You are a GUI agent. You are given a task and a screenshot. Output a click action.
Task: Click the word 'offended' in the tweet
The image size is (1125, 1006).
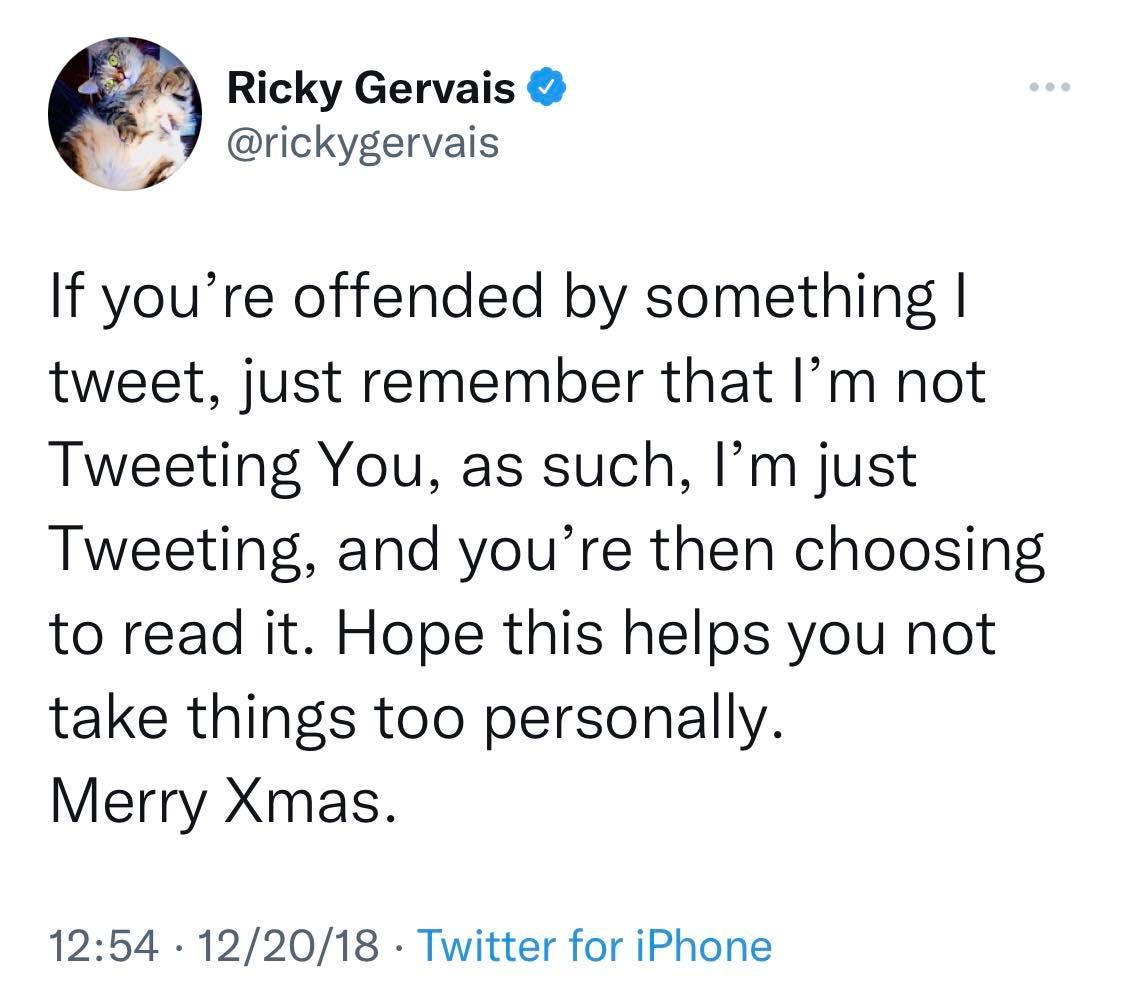tap(419, 297)
